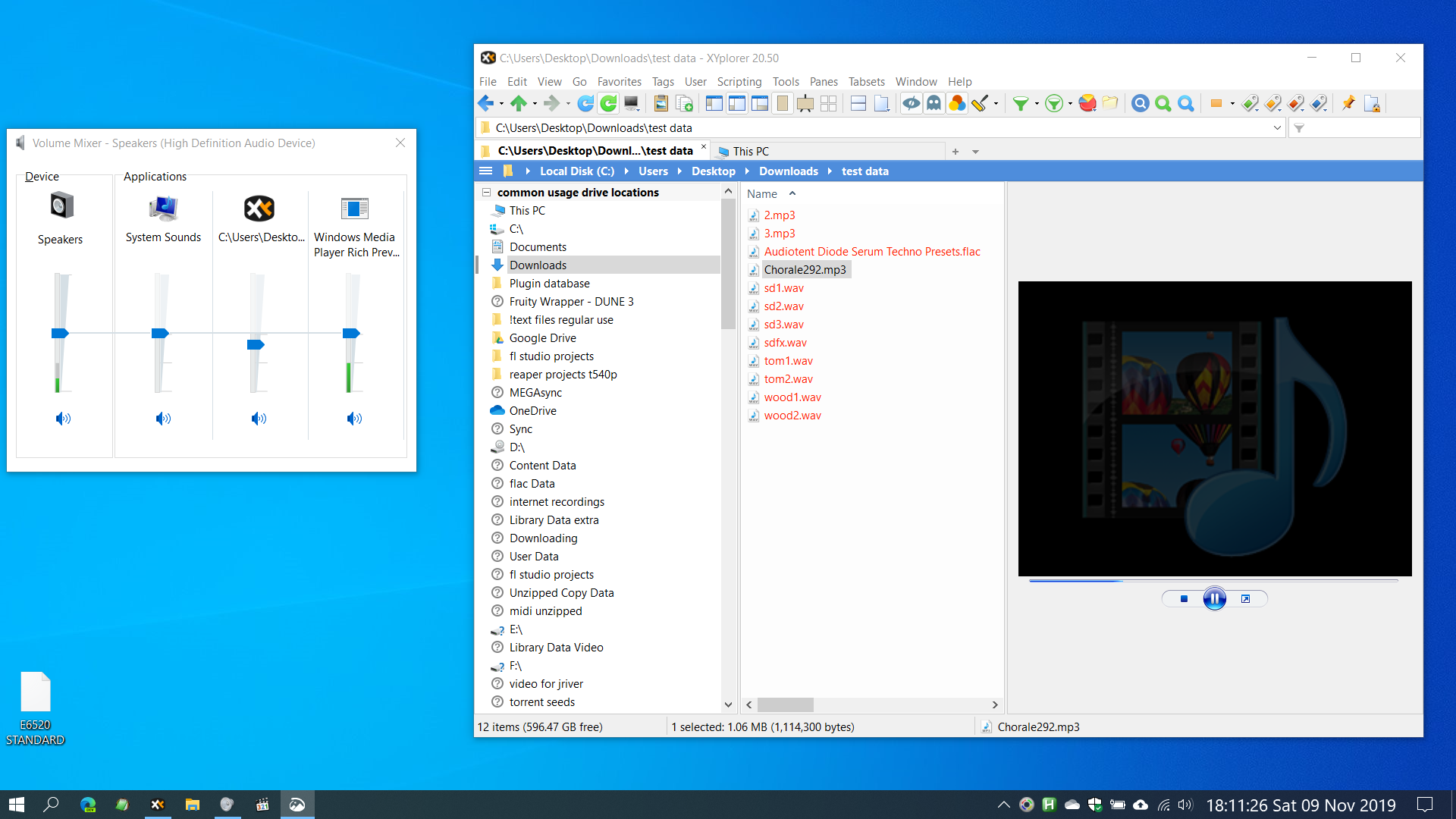Collapse the common usage drive locations node
Image resolution: width=1456 pixels, height=819 pixels.
click(487, 193)
